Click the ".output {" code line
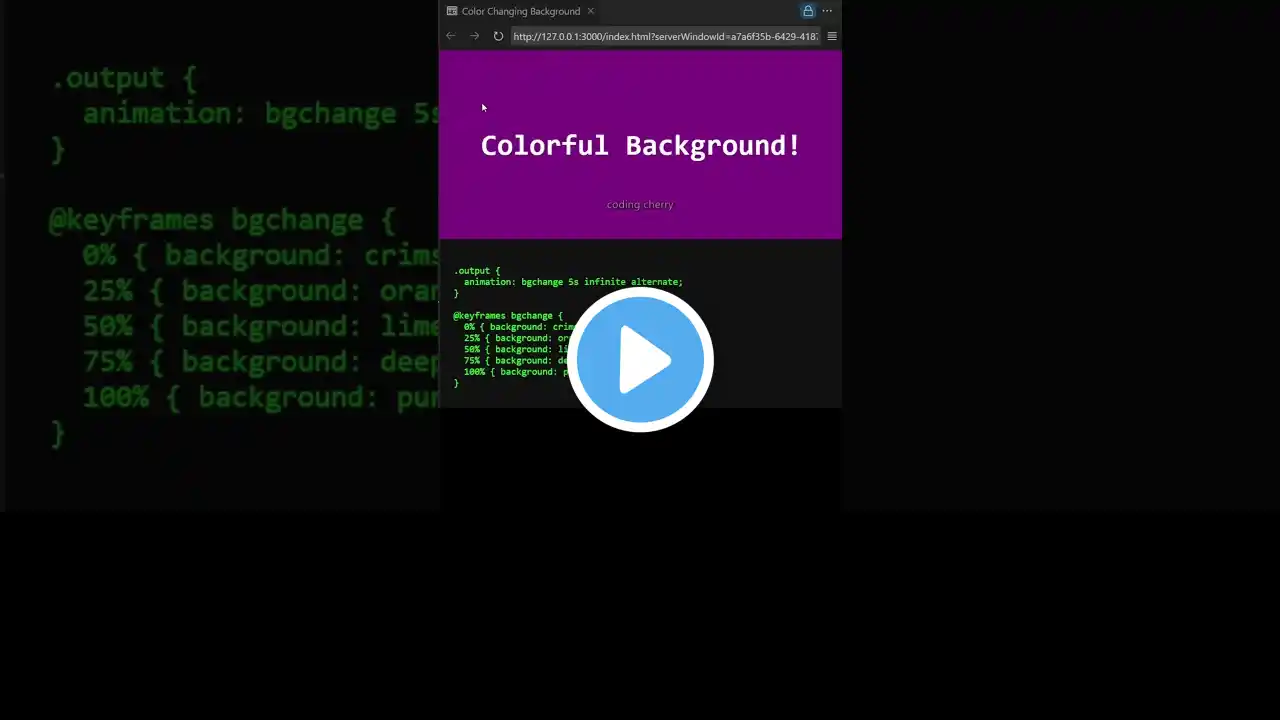Viewport: 1280px width, 720px height. (477, 270)
